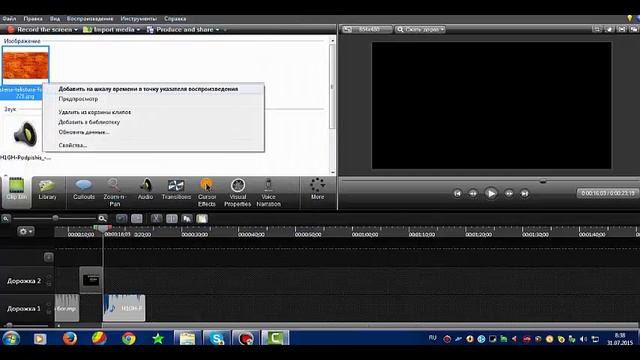This screenshot has width=640, height=360.
Task: Jump to previous clip in preview
Action: point(457,193)
